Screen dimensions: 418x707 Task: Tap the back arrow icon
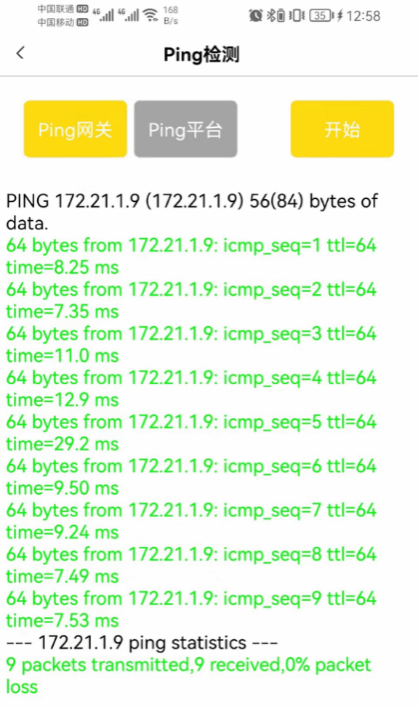[20, 53]
